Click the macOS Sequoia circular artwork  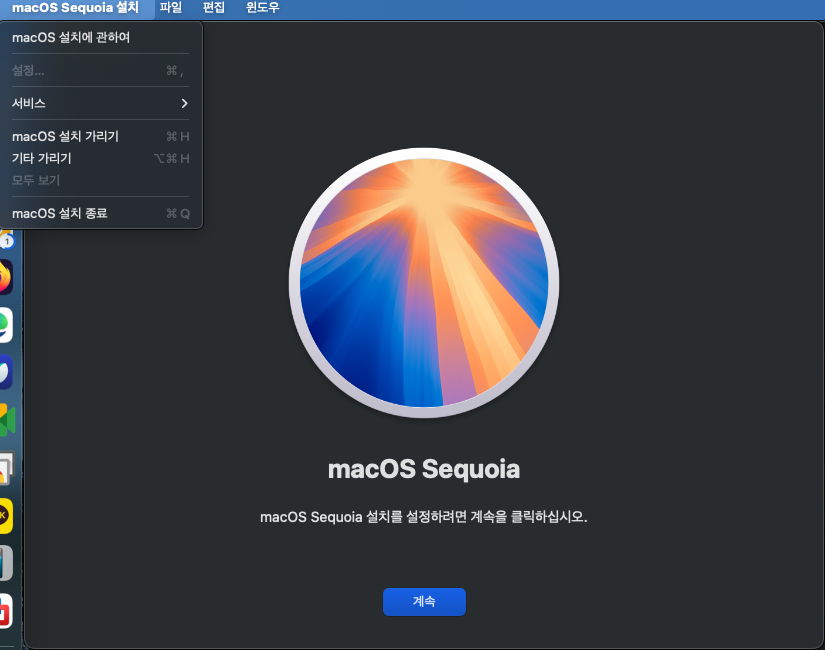pyautogui.click(x=424, y=283)
